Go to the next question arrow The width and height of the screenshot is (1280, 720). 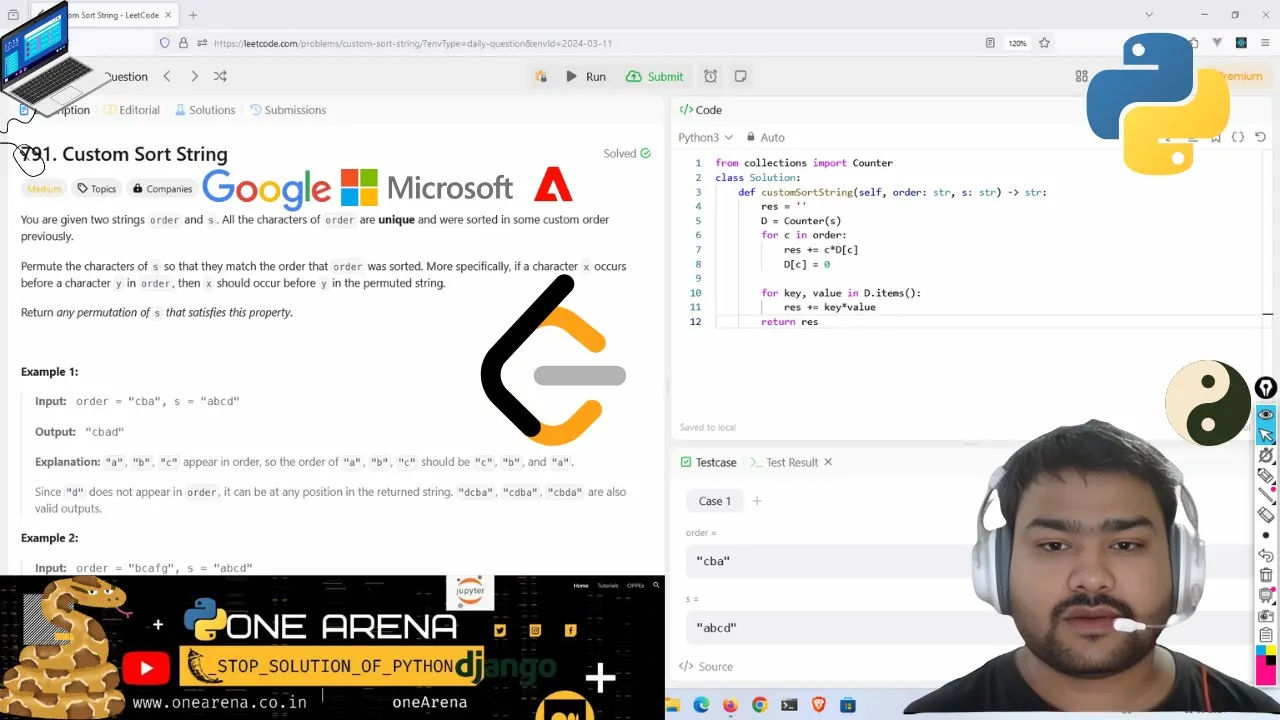tap(194, 76)
